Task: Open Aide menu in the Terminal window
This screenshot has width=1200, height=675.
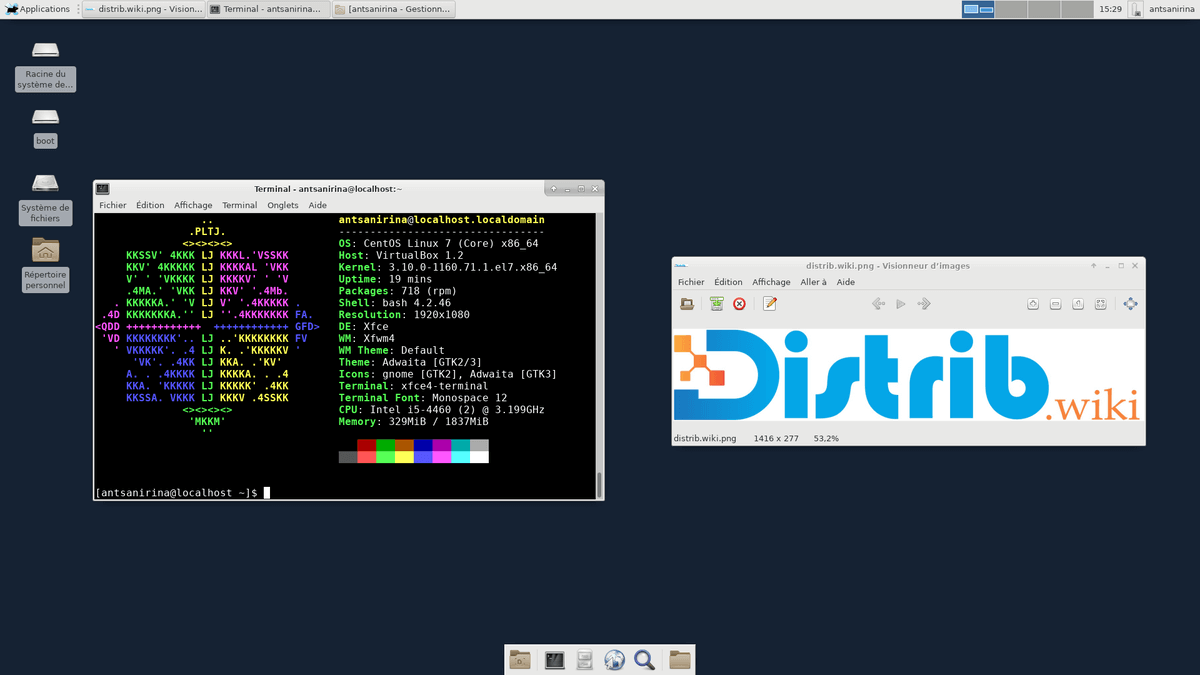Action: pyautogui.click(x=318, y=205)
